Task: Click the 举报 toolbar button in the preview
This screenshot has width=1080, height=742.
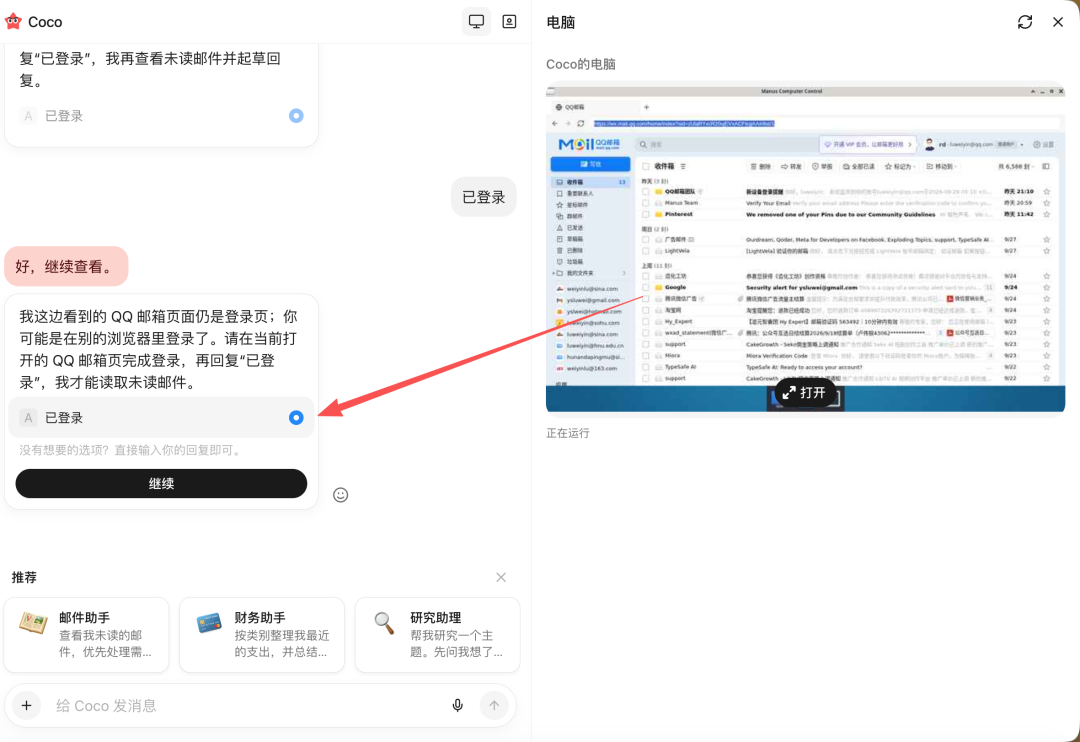Action: 822,166
